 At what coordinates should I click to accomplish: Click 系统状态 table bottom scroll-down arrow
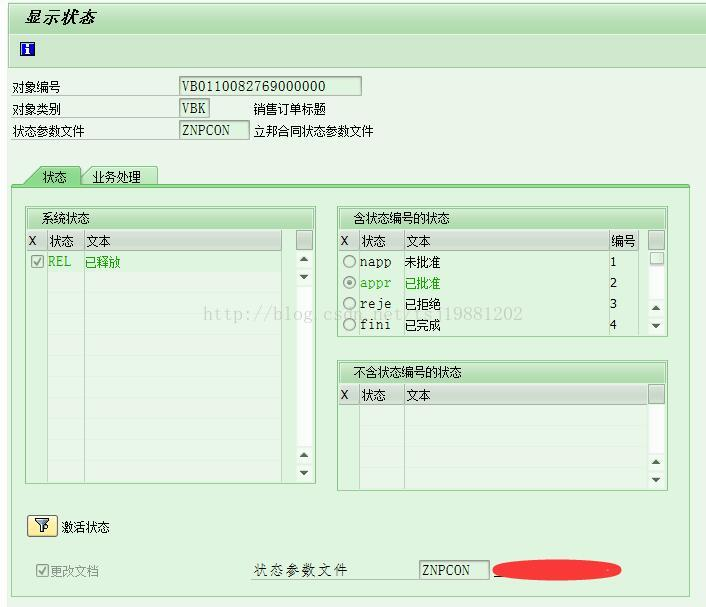tap(304, 472)
